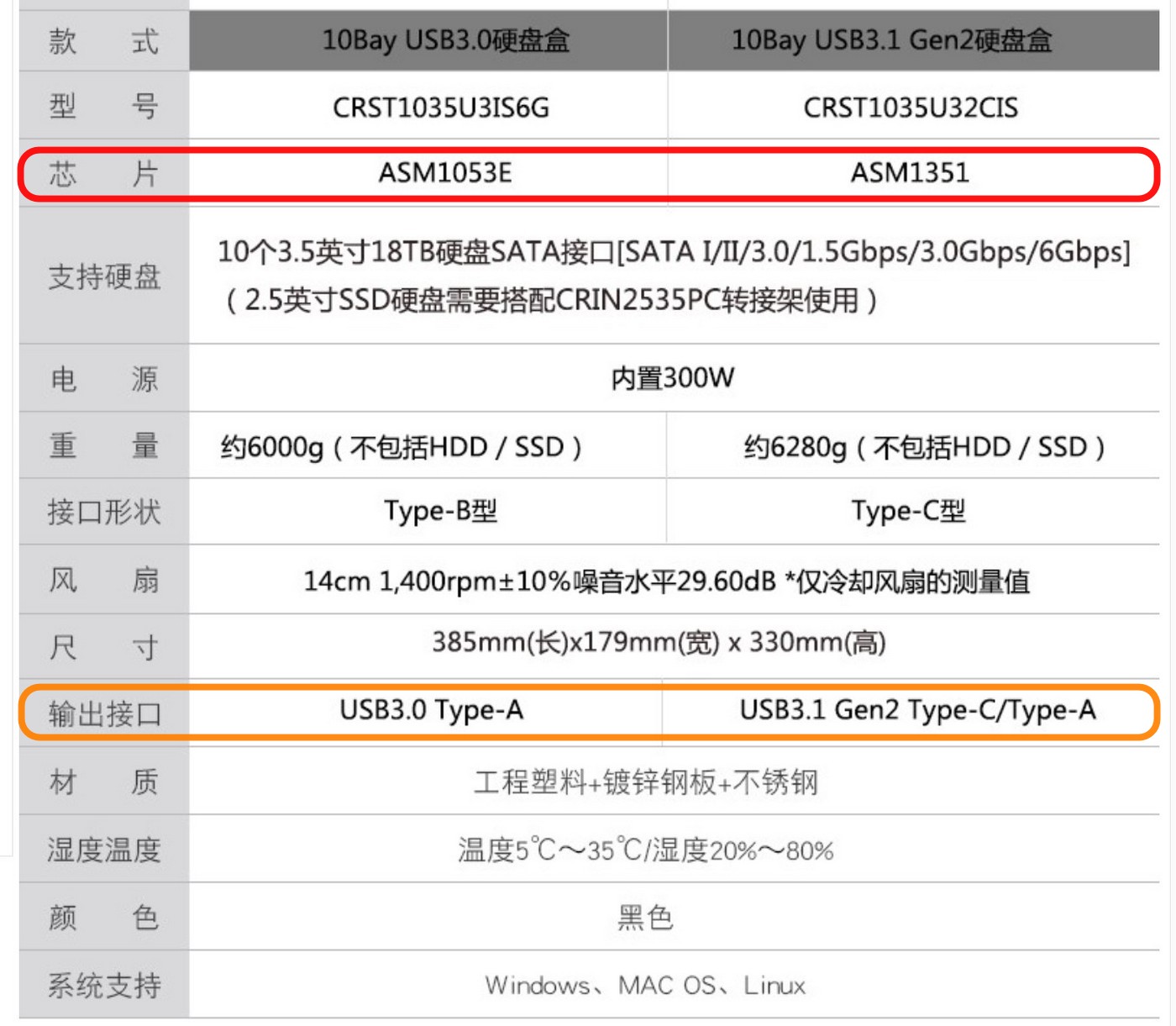1176x1026 pixels.
Task: Click the 颜色 row label
Action: click(104, 918)
